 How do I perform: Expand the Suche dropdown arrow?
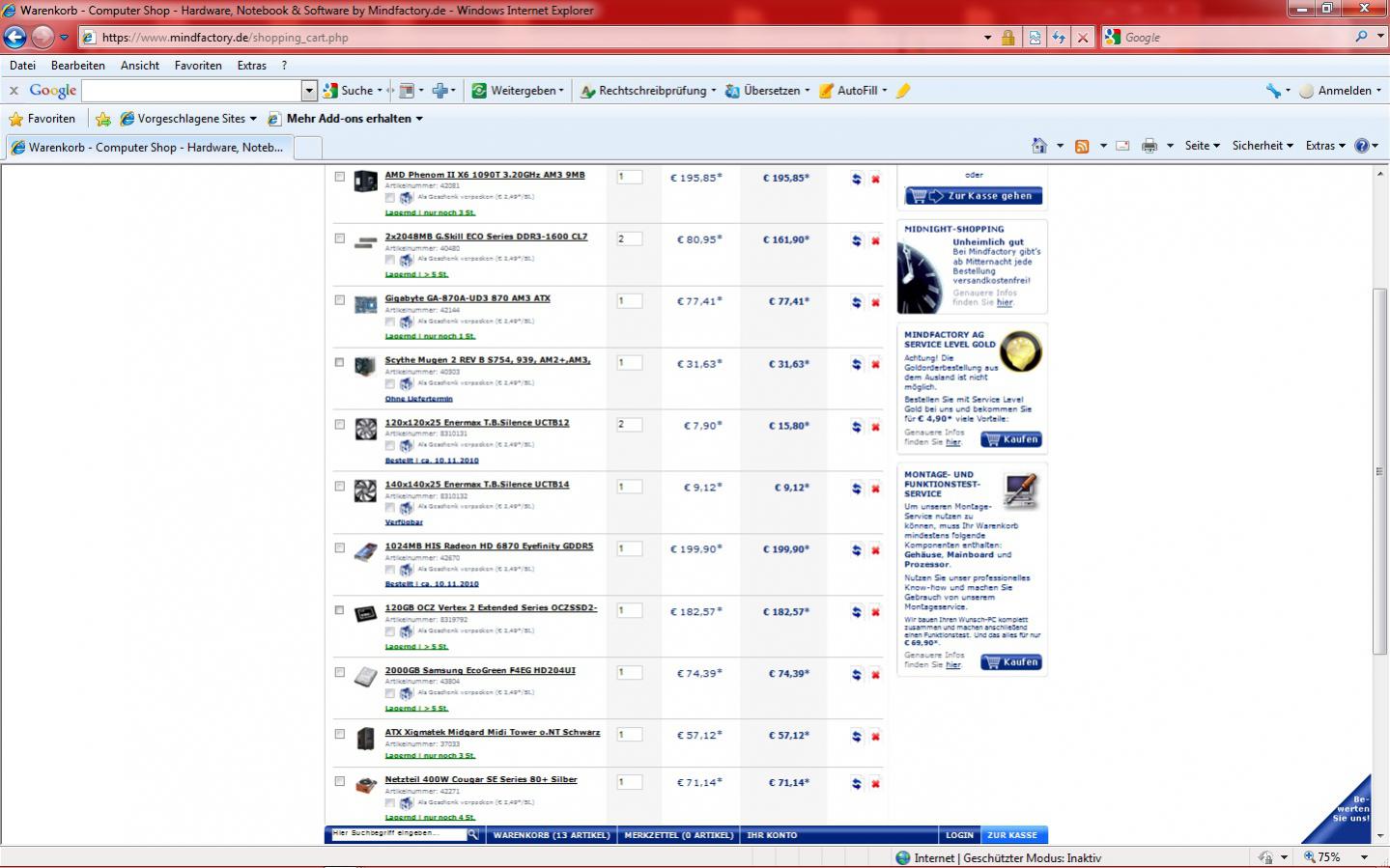[x=380, y=91]
